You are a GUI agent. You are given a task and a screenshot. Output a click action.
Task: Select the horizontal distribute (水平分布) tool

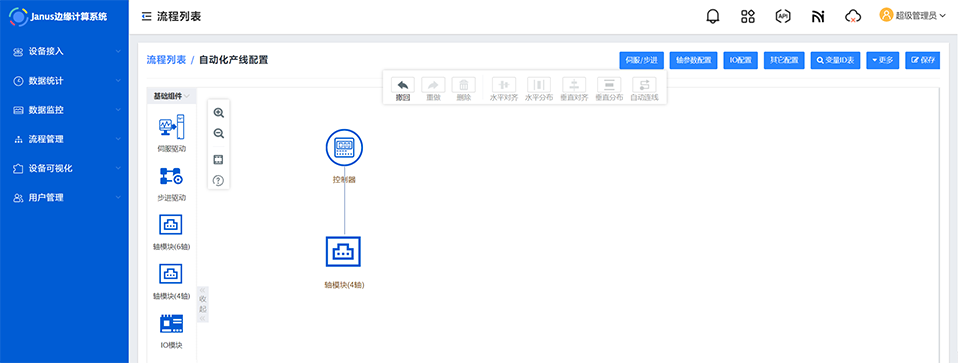539,85
